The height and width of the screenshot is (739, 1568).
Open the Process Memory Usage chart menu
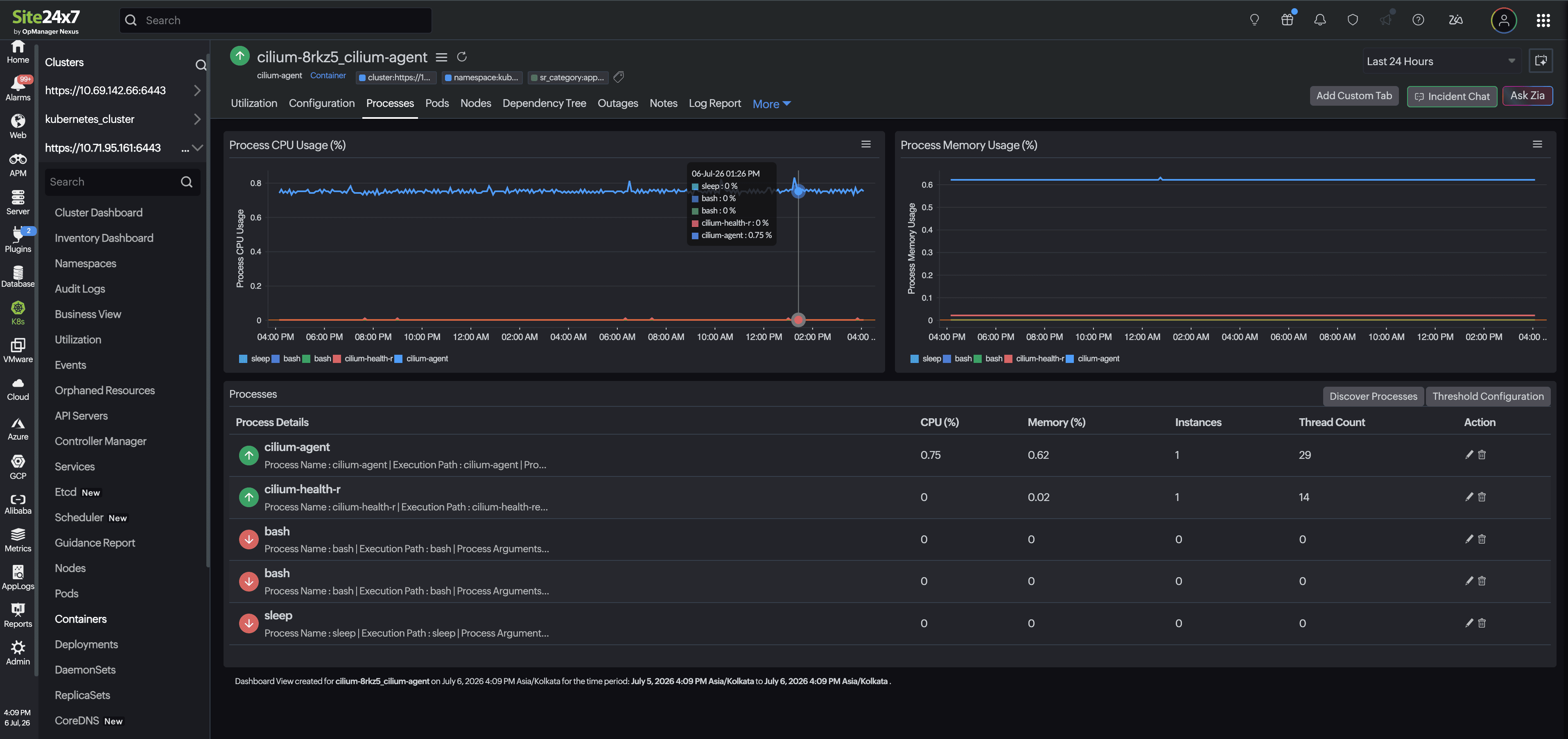(1537, 144)
